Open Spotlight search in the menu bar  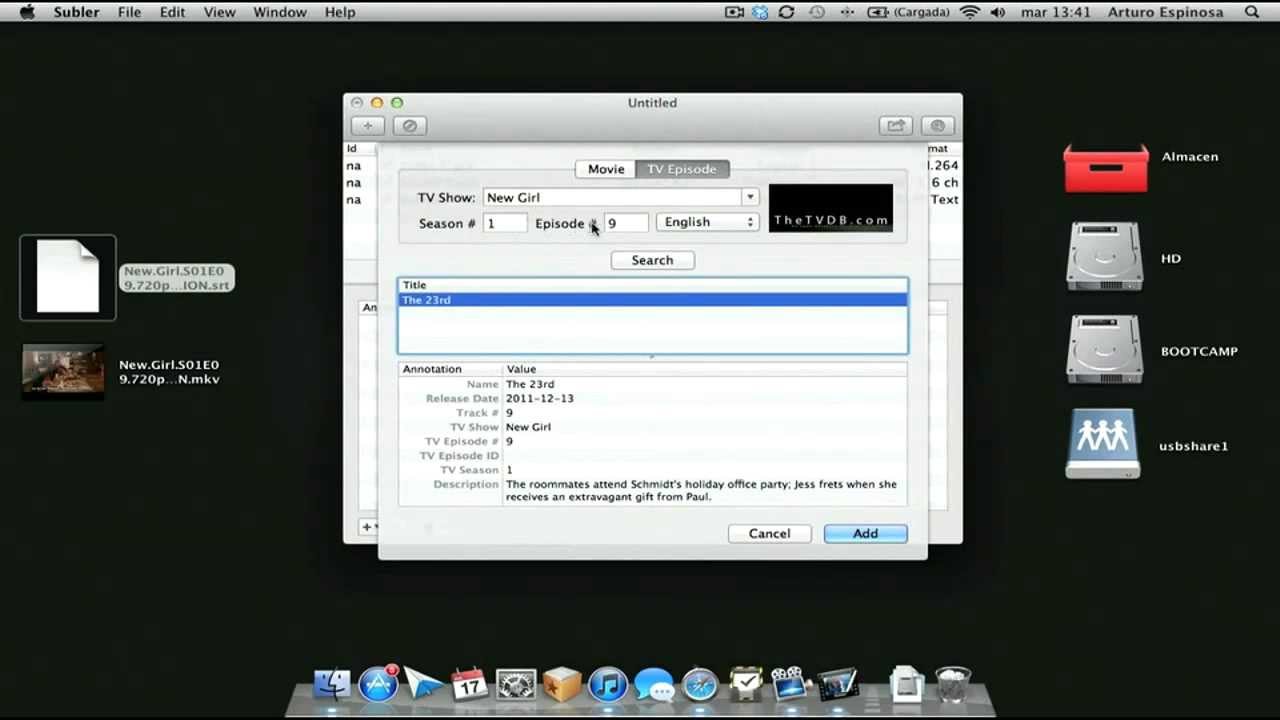point(1252,12)
